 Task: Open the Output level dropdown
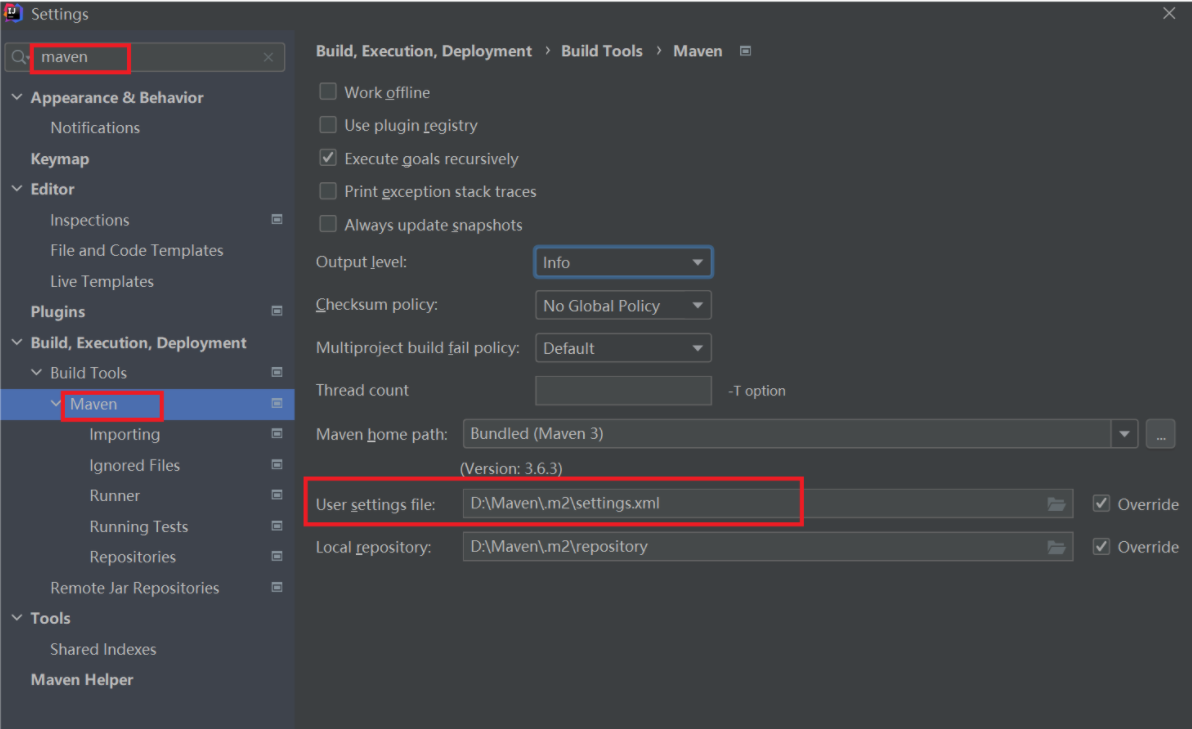point(623,262)
